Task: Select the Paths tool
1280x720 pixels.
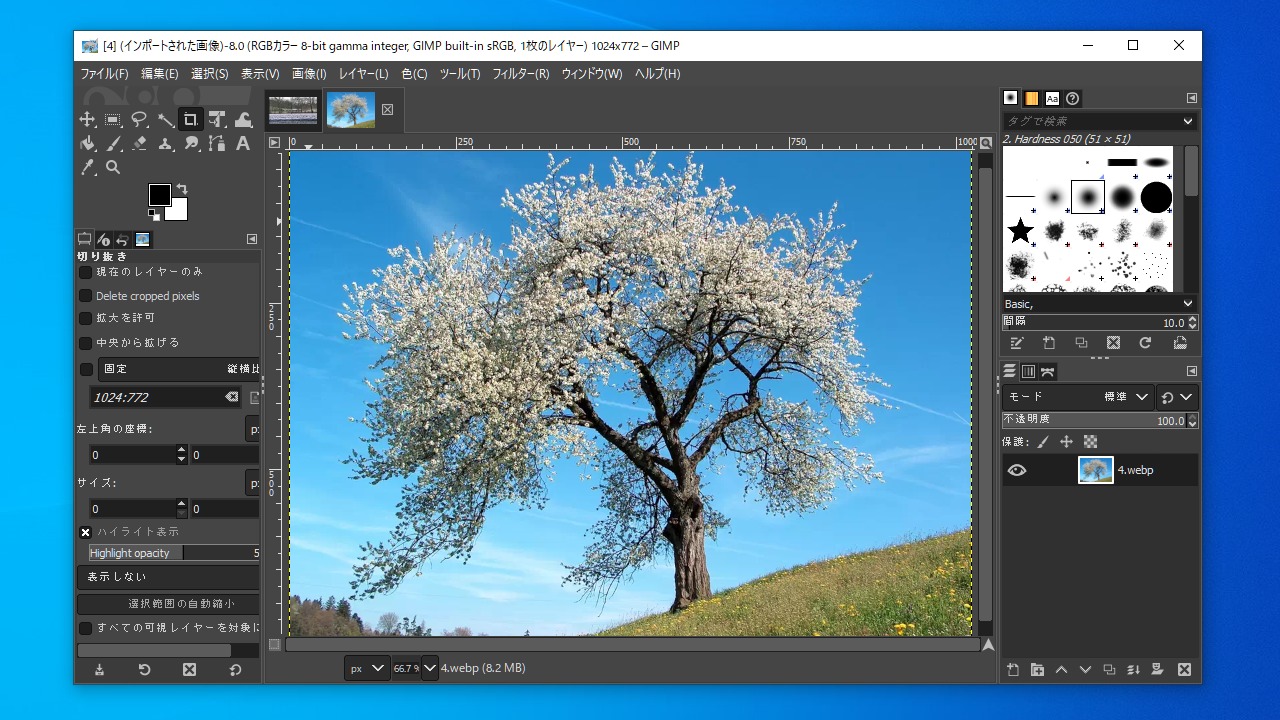Action: [x=216, y=144]
